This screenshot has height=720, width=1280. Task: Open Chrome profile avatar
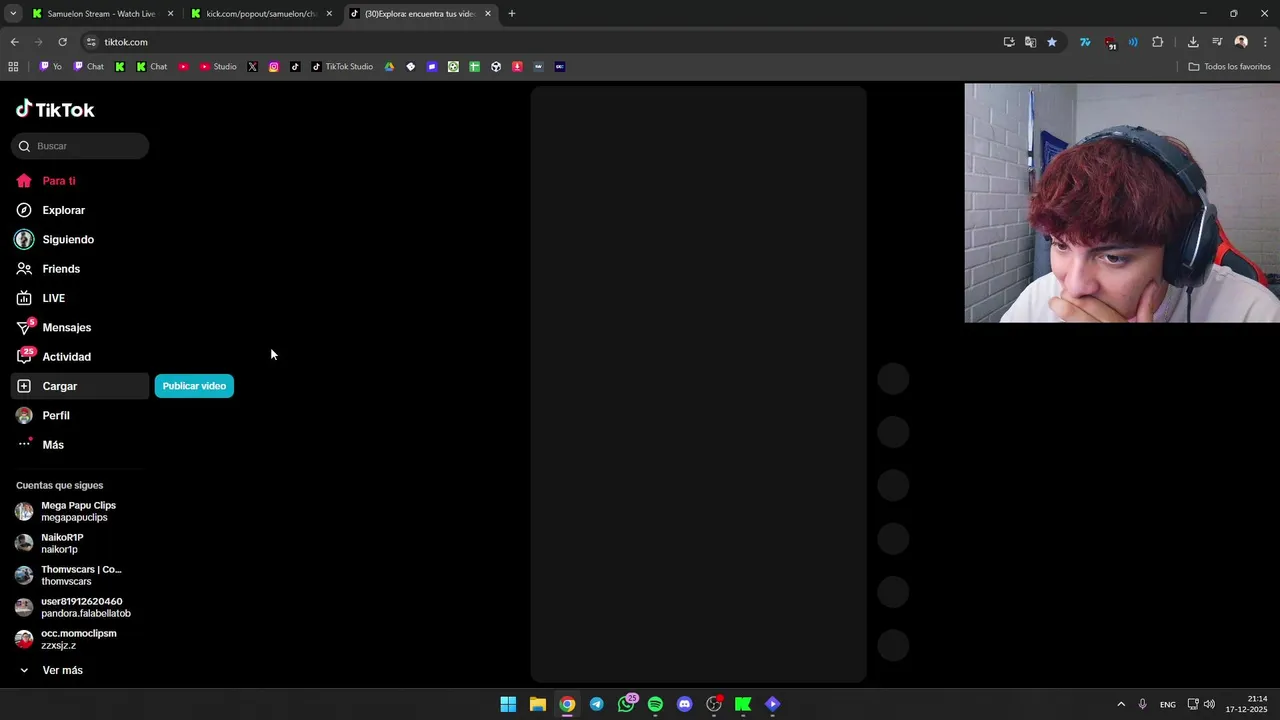[x=1241, y=42]
